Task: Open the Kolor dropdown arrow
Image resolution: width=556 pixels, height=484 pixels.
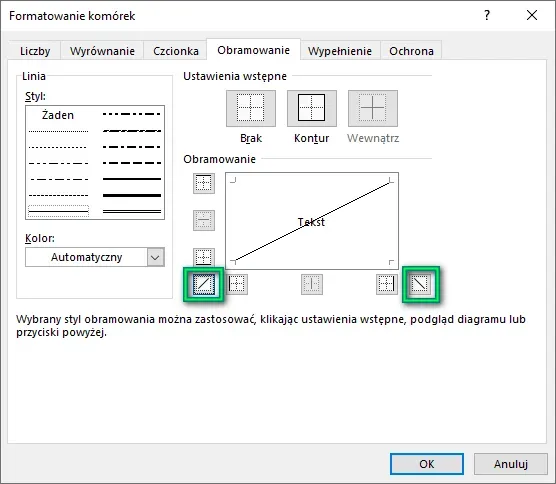Action: point(155,257)
